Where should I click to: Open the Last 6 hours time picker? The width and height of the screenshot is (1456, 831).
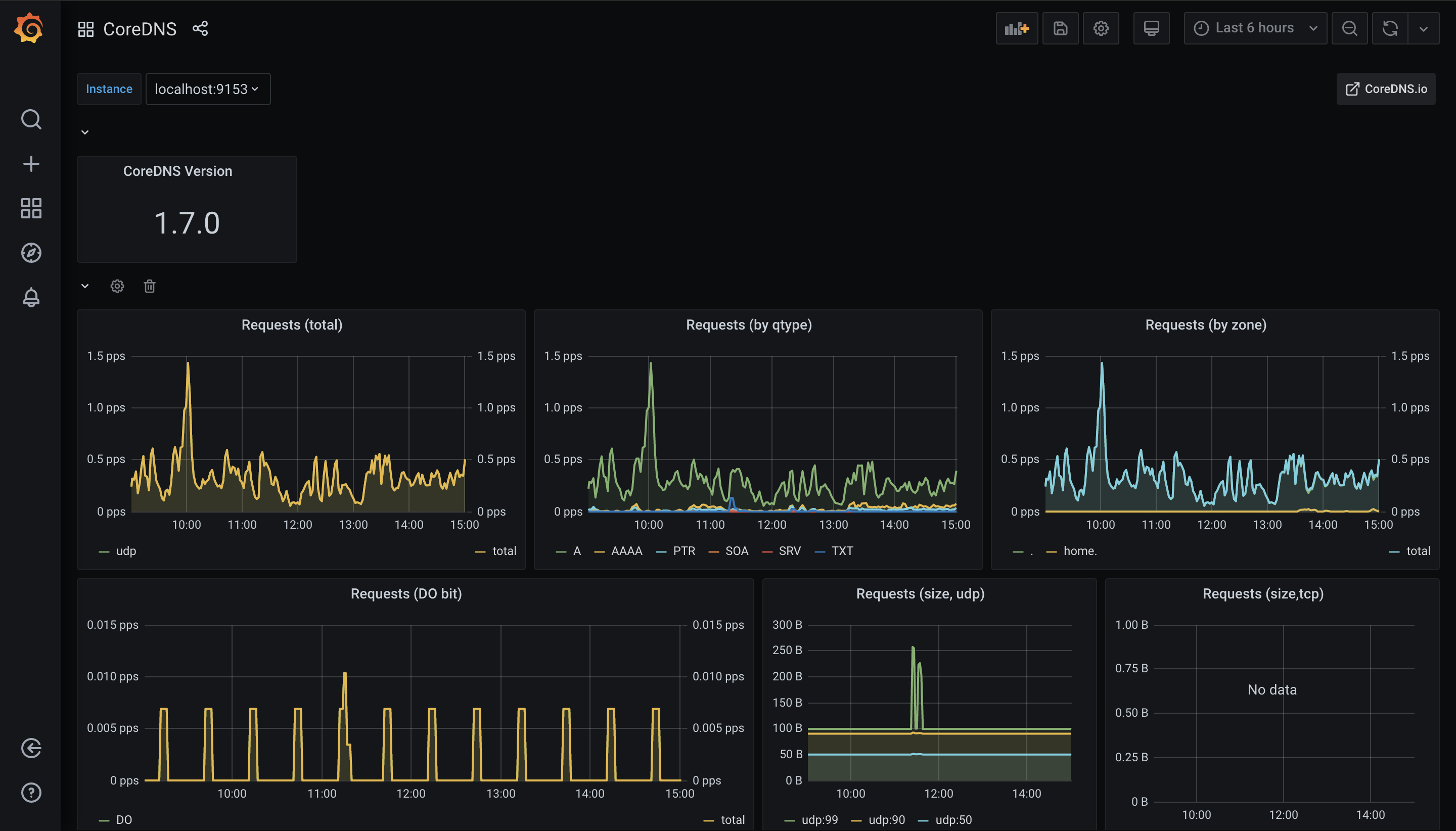coord(1254,28)
